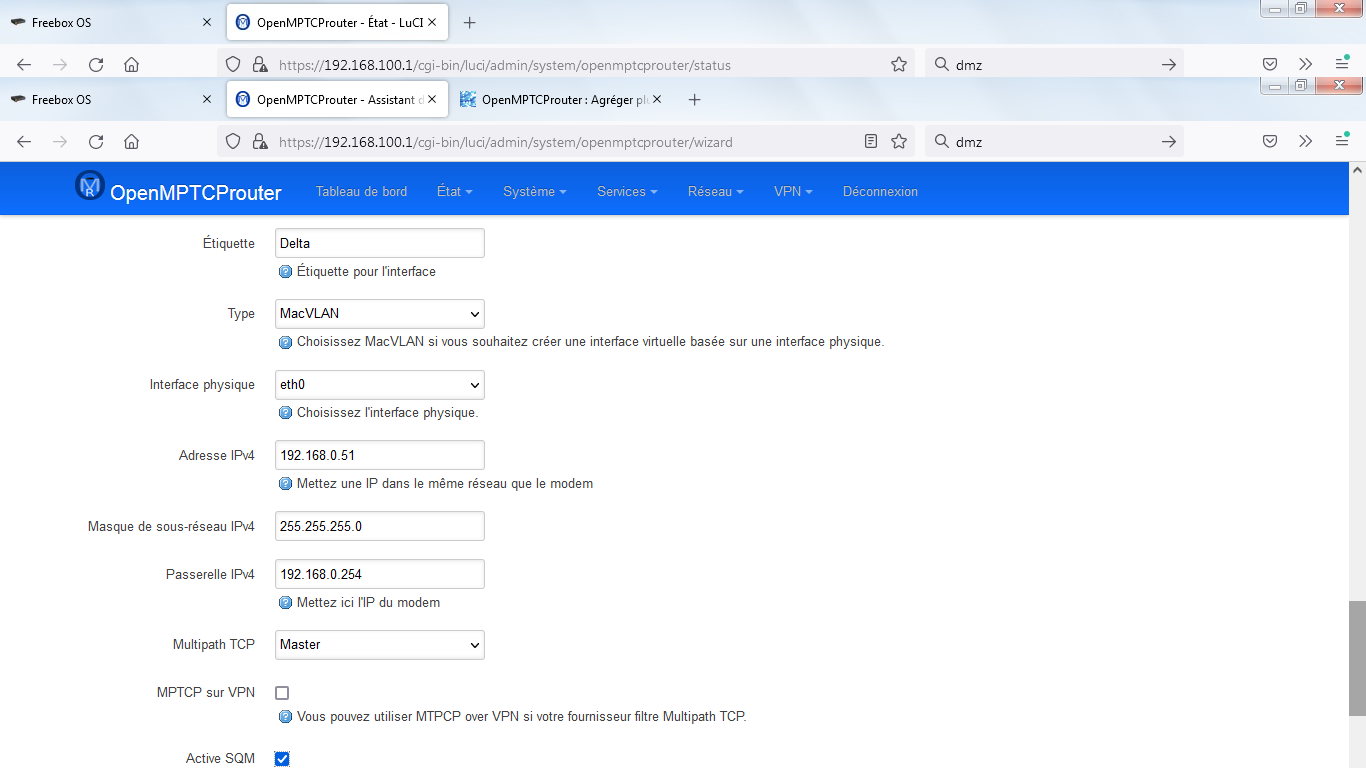Viewport: 1366px width, 768px height.
Task: Open the Type dropdown set to MacVLAN
Action: point(380,314)
